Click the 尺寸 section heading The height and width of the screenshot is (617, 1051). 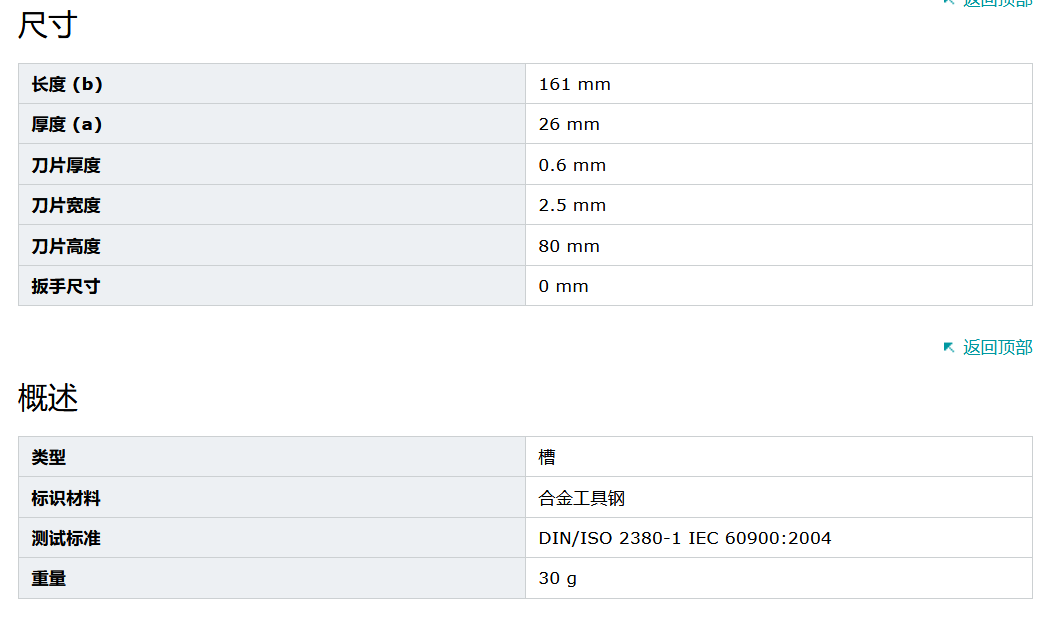[x=48, y=25]
